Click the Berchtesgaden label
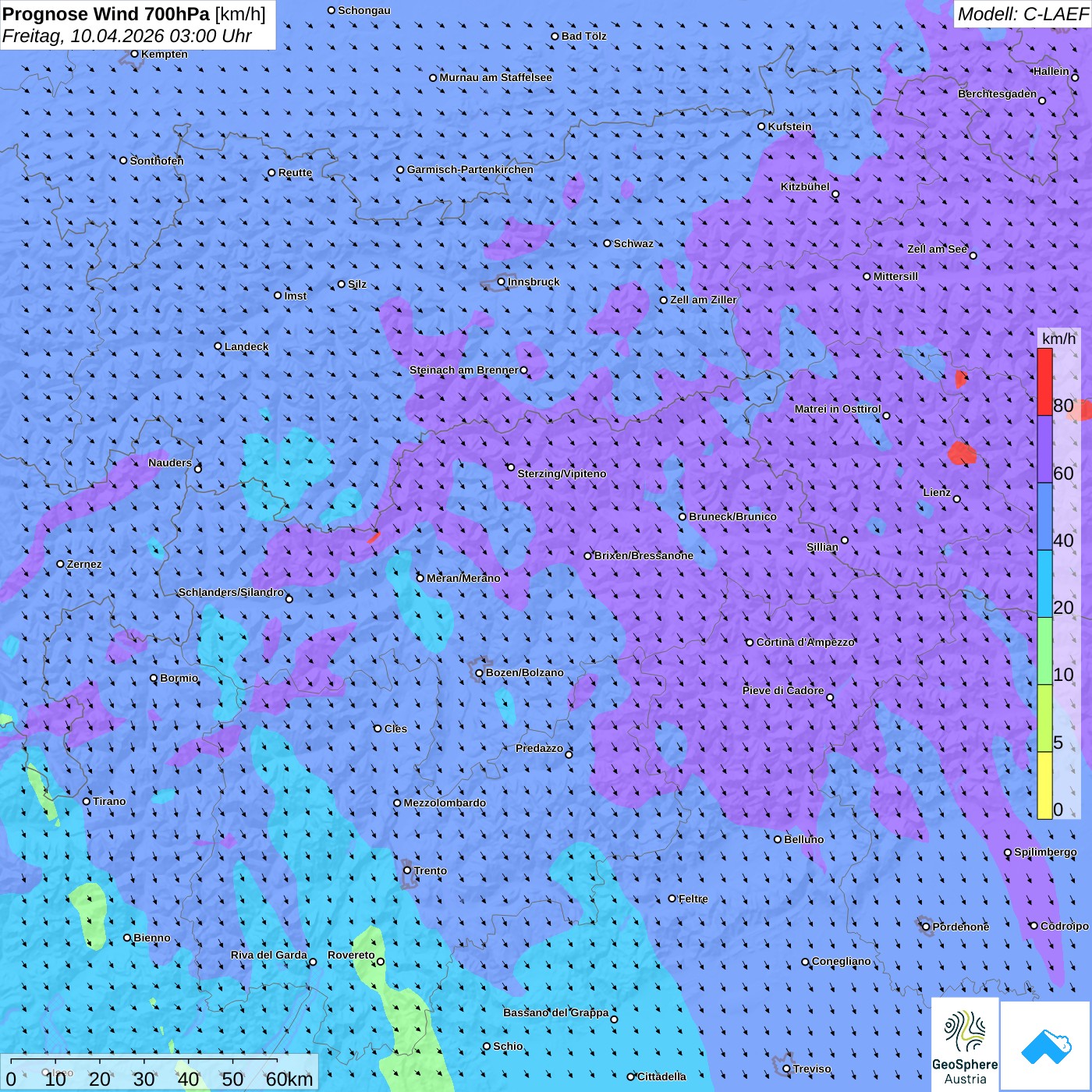Screen dimensions: 1092x1092 [x=997, y=94]
